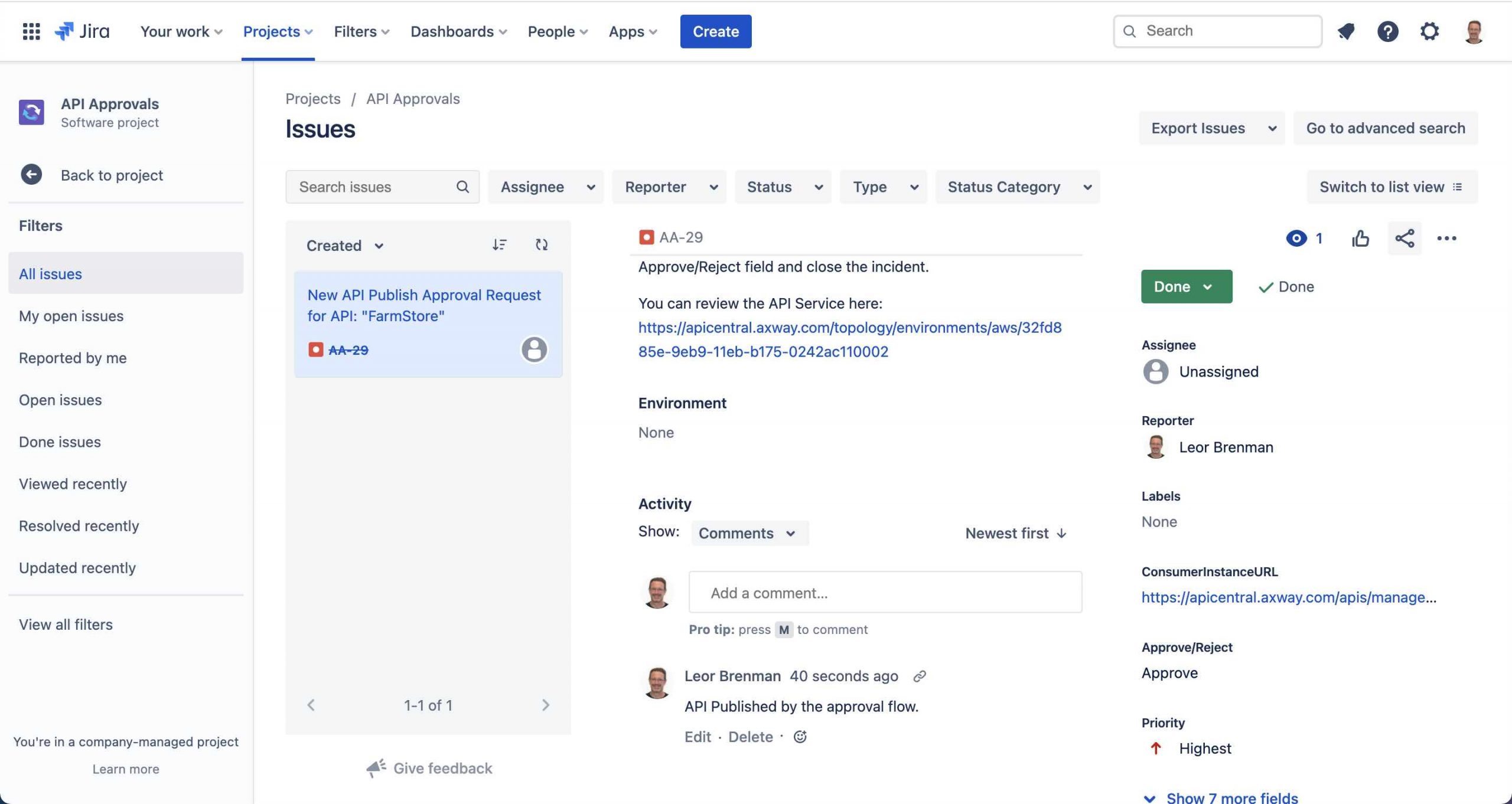Expand the Status filter dropdown

point(783,187)
